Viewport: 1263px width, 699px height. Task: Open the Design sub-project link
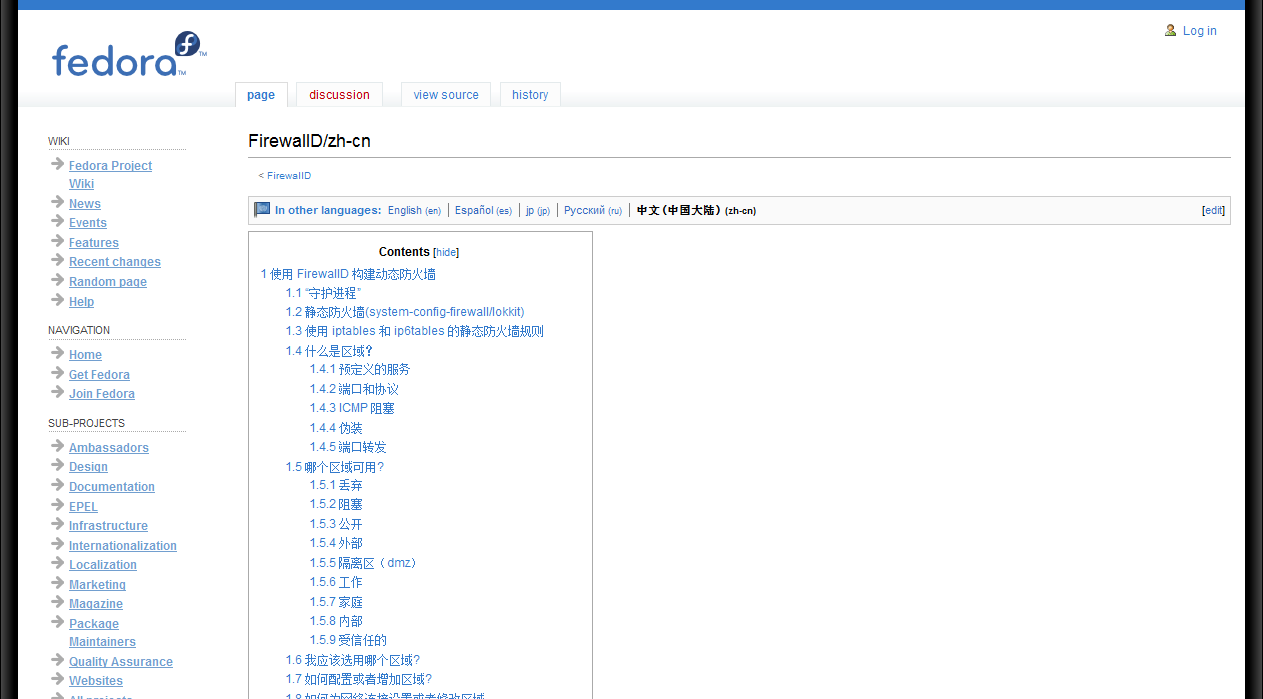point(88,467)
